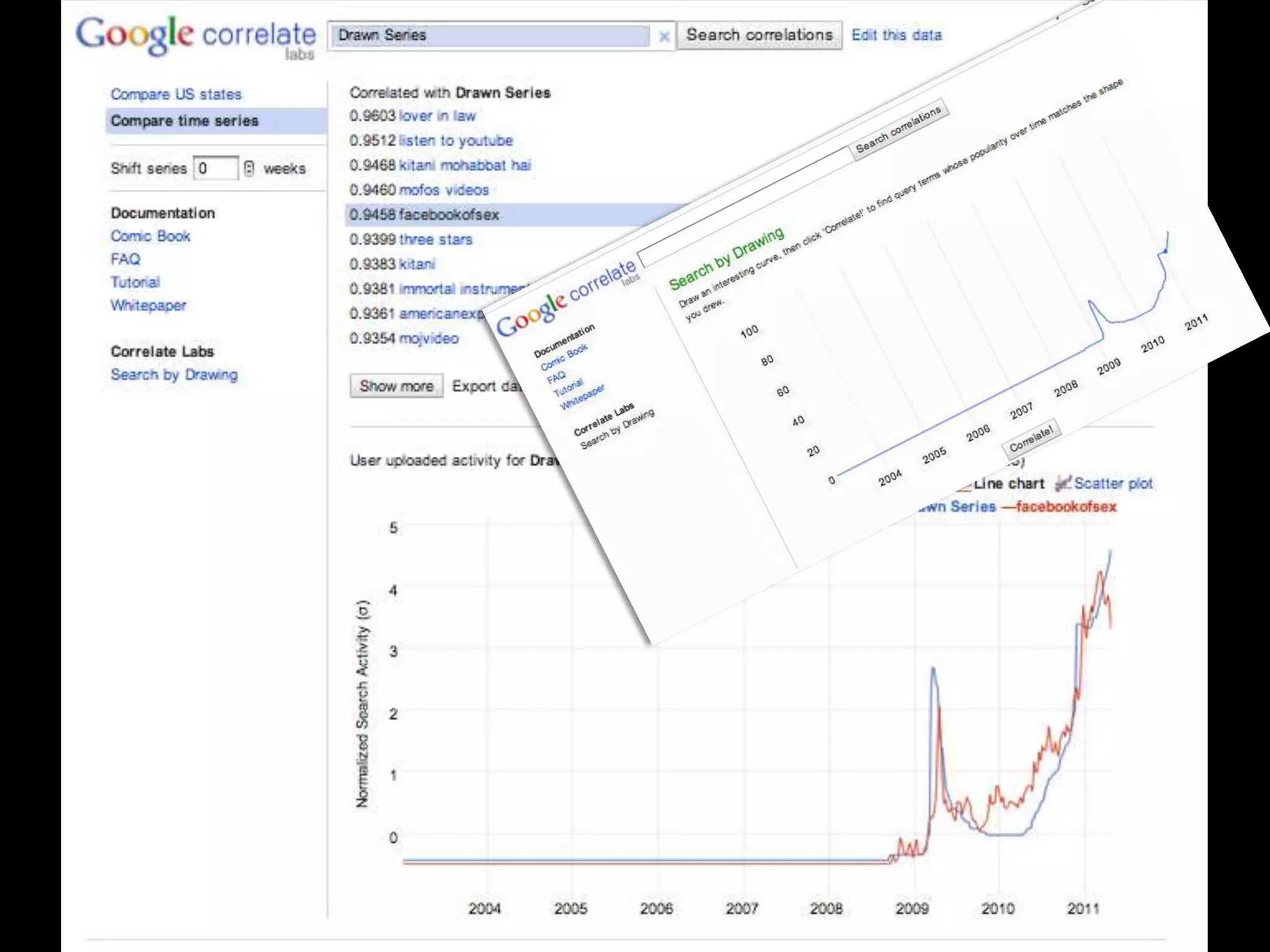
Task: Click the Google correlate logo
Action: pos(195,36)
